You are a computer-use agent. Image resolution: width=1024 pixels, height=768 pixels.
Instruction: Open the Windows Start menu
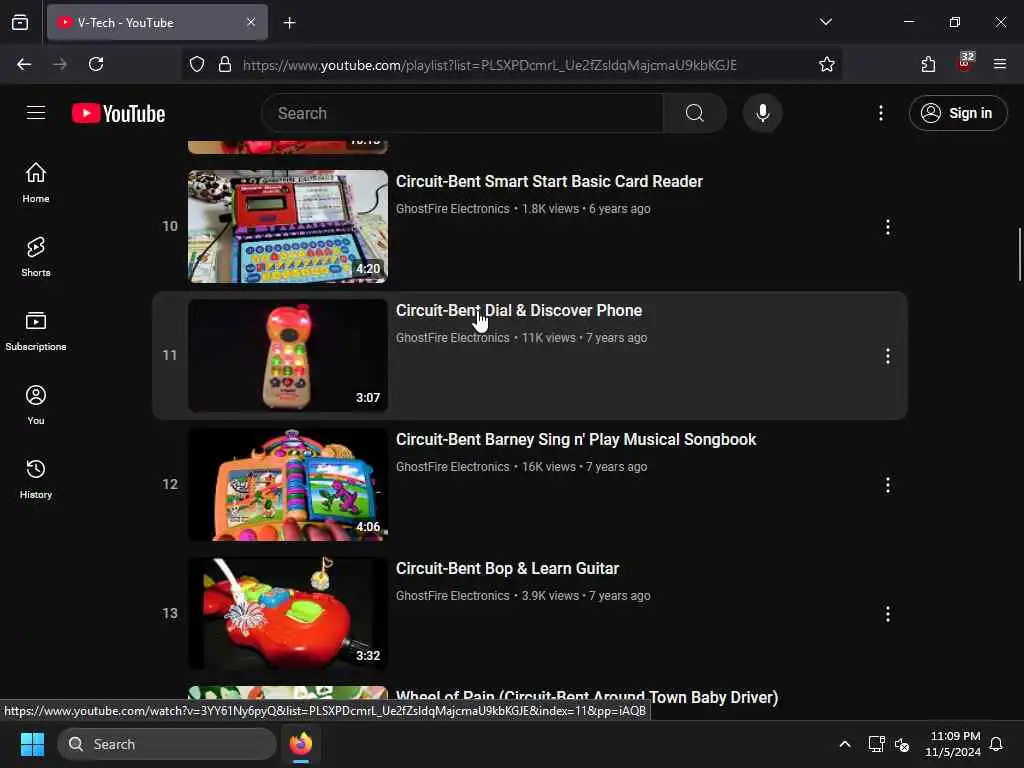32,744
